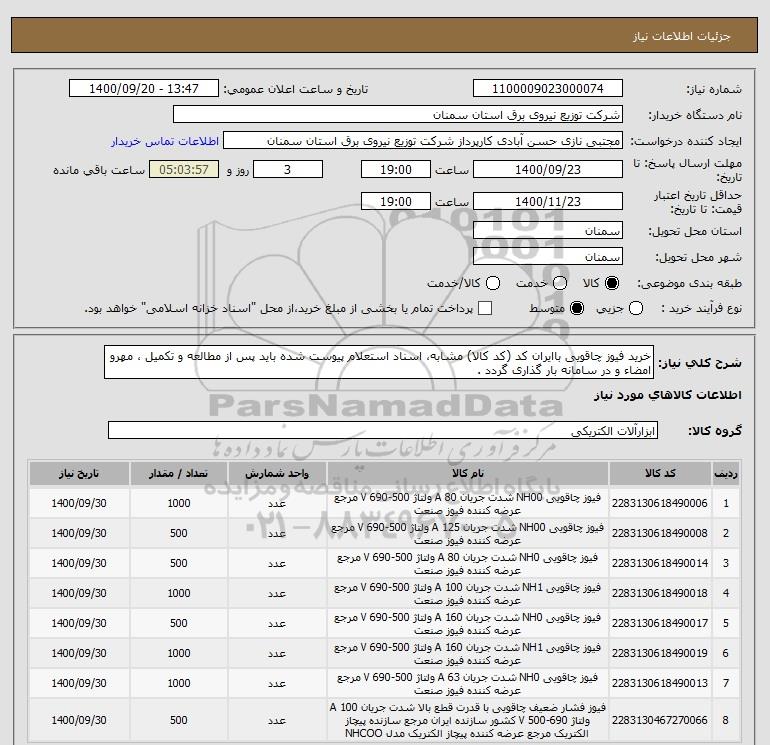Select the خدمت radio button
The height and width of the screenshot is (745, 770).
[x=560, y=283]
